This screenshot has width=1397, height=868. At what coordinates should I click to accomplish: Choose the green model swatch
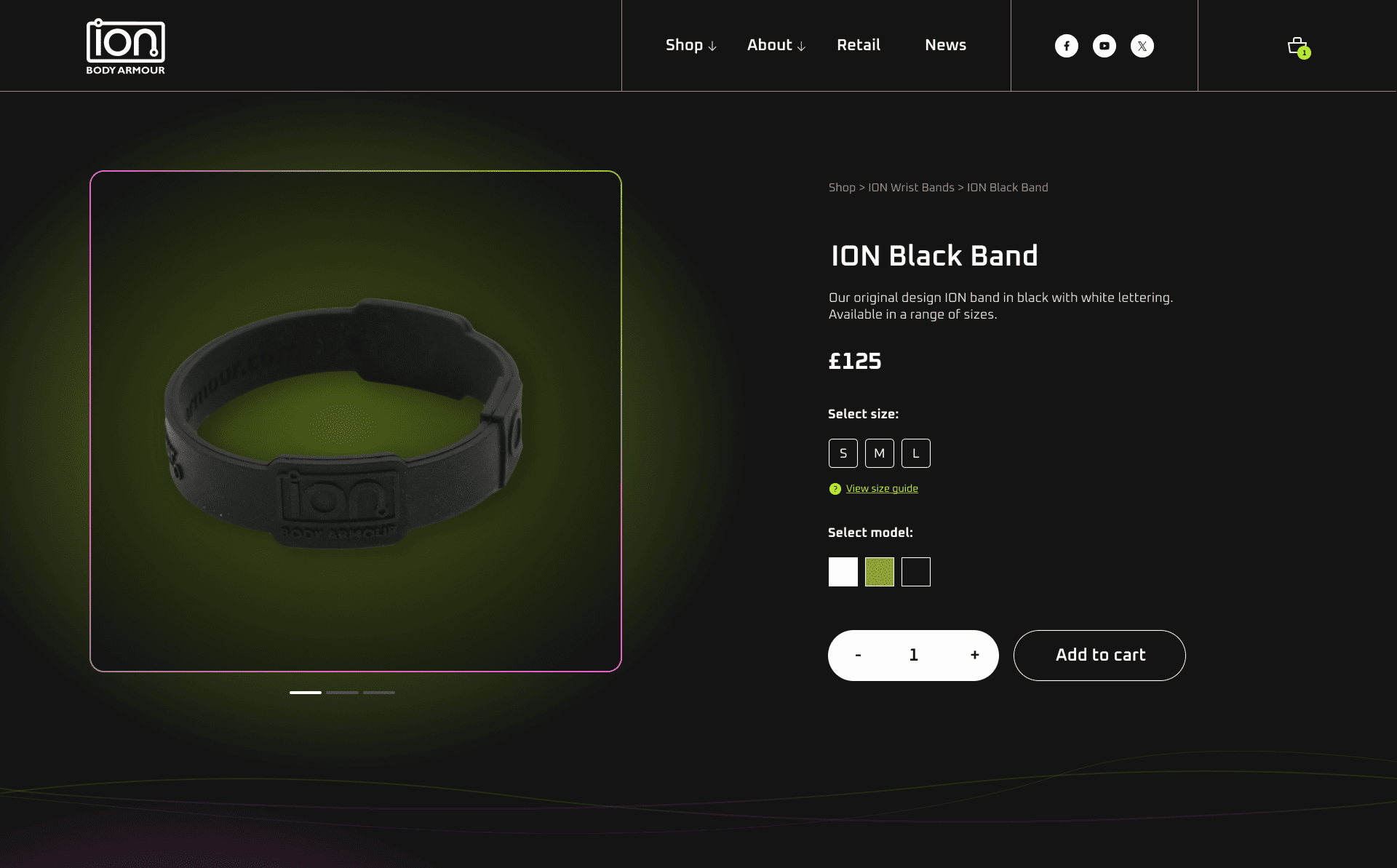tap(880, 572)
